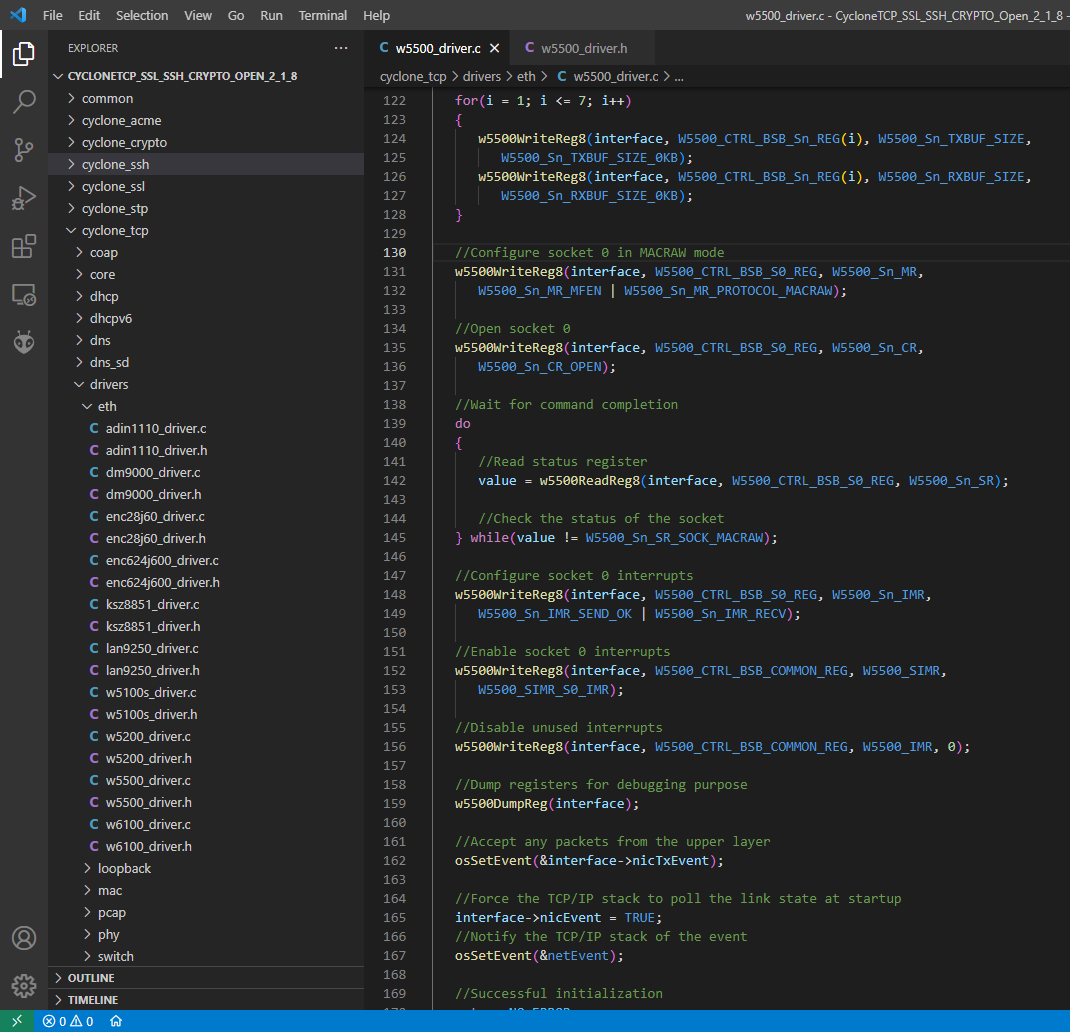This screenshot has height=1032, width=1070.
Task: Collapse the drivers folder
Action: pos(206,384)
